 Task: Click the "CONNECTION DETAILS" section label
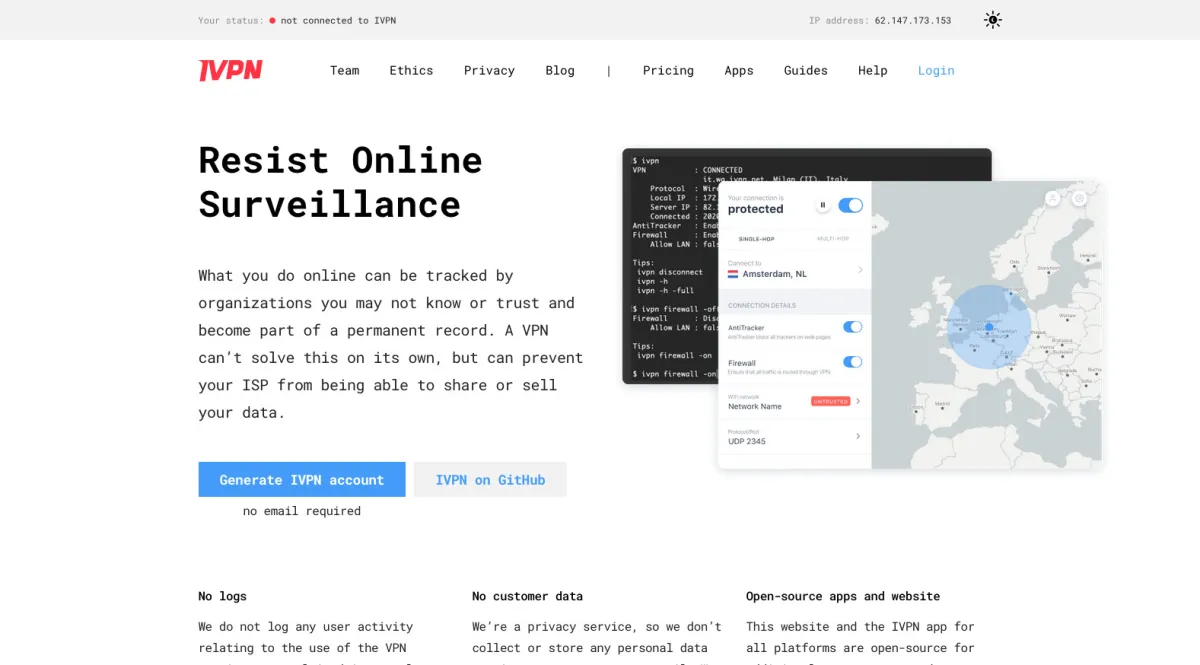tap(762, 305)
